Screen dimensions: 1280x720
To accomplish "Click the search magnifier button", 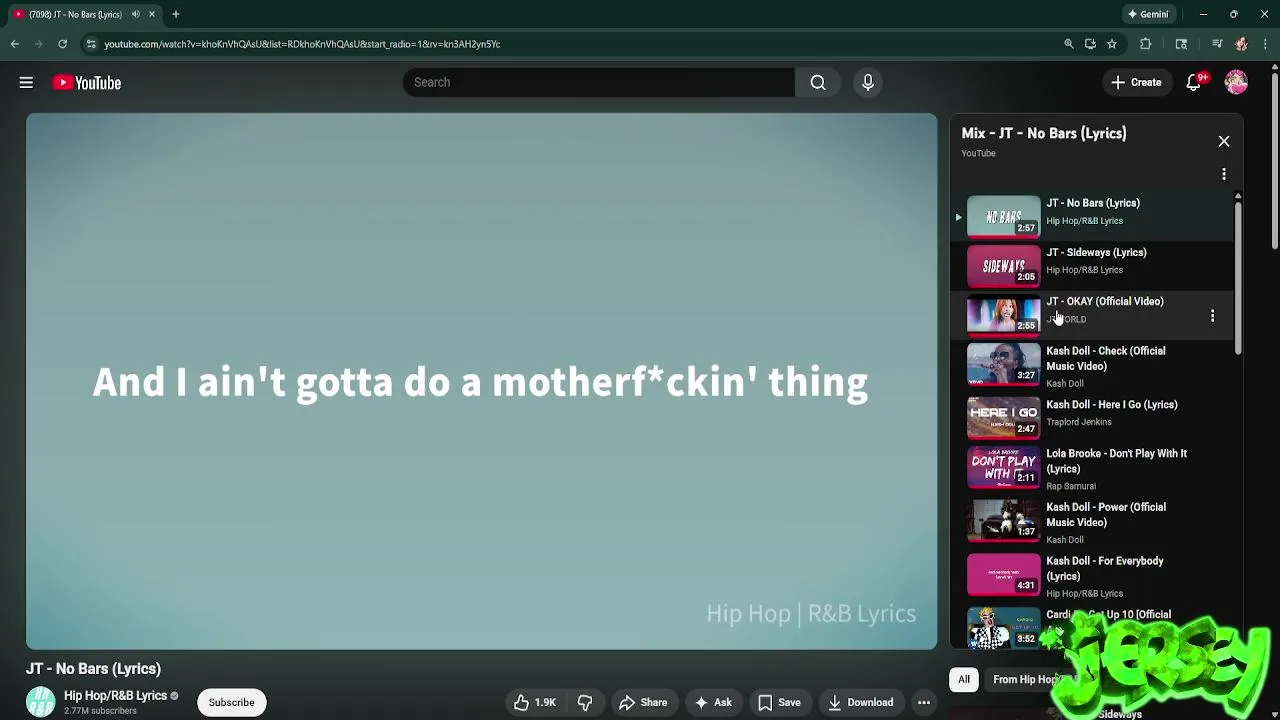I will coord(818,82).
